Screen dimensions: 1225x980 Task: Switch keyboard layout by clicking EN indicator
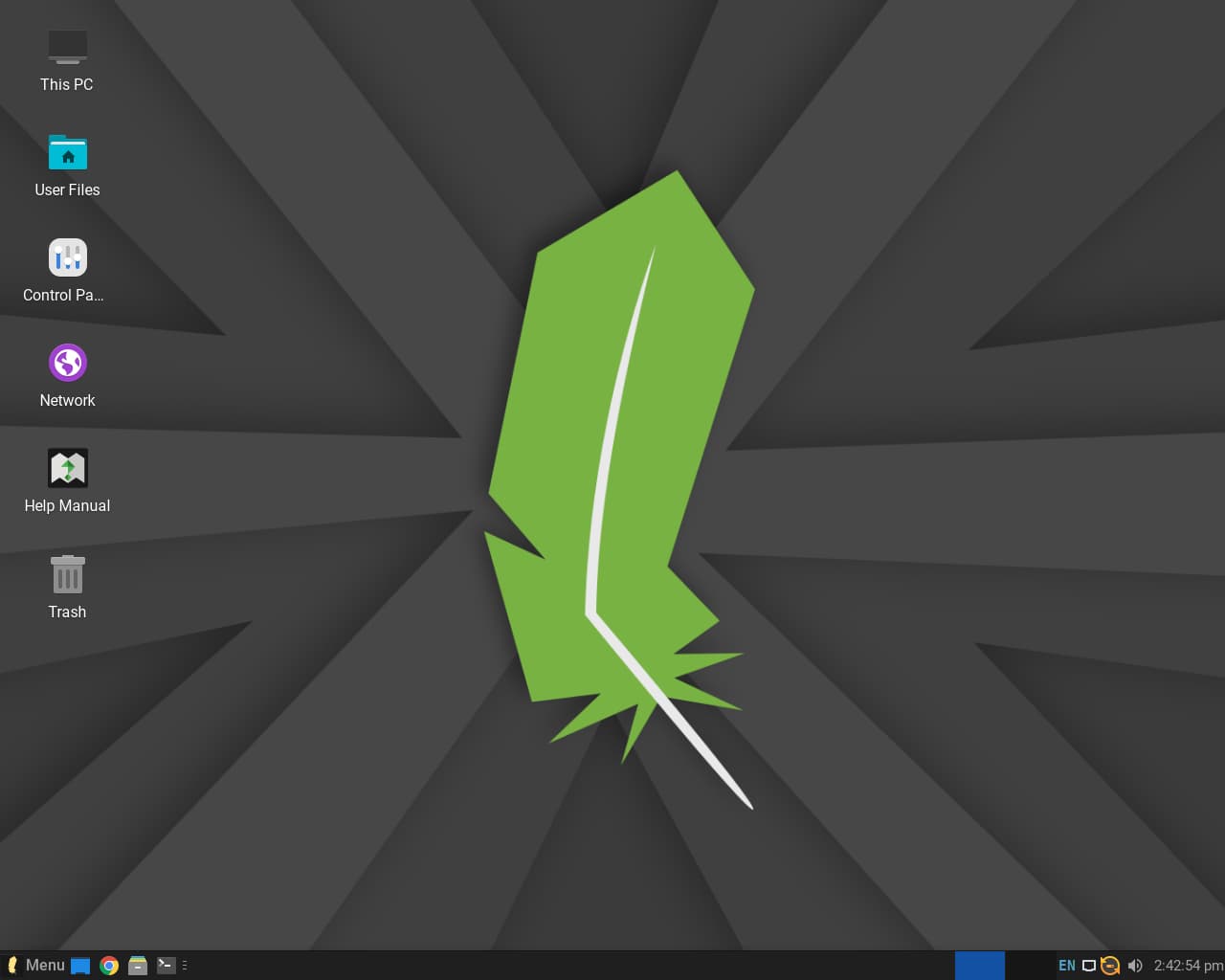tap(1066, 966)
